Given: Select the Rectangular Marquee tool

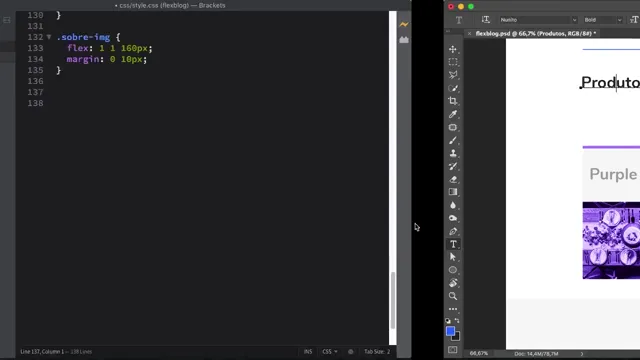Looking at the screenshot, I should click(x=453, y=62).
